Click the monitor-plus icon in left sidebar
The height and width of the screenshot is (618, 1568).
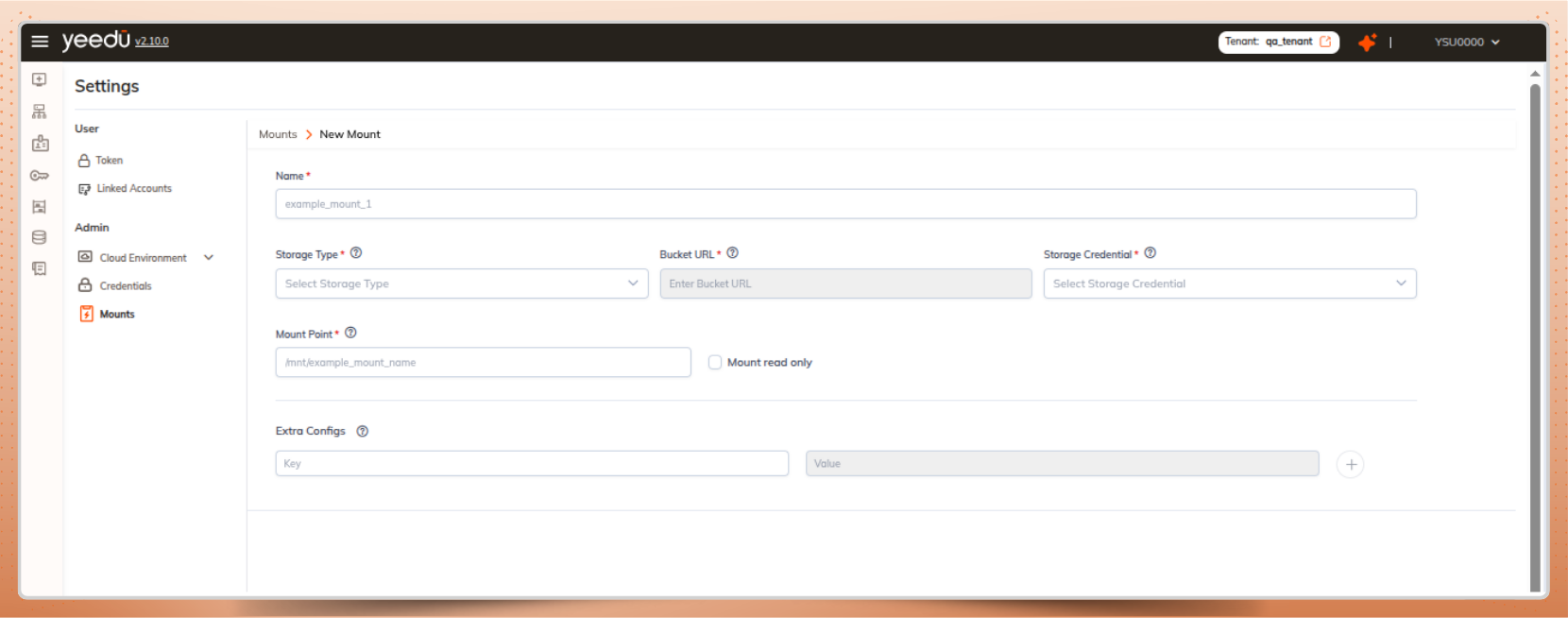[x=40, y=80]
